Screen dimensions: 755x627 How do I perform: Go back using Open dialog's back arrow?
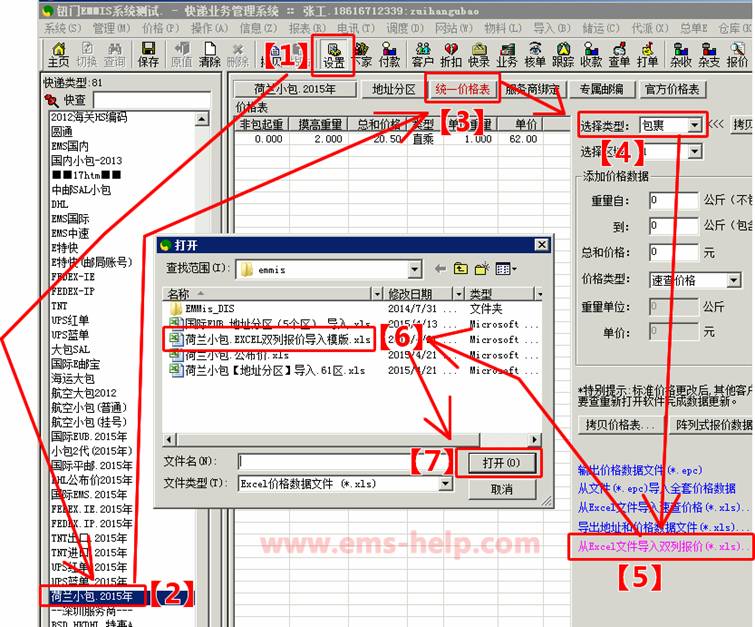440,269
